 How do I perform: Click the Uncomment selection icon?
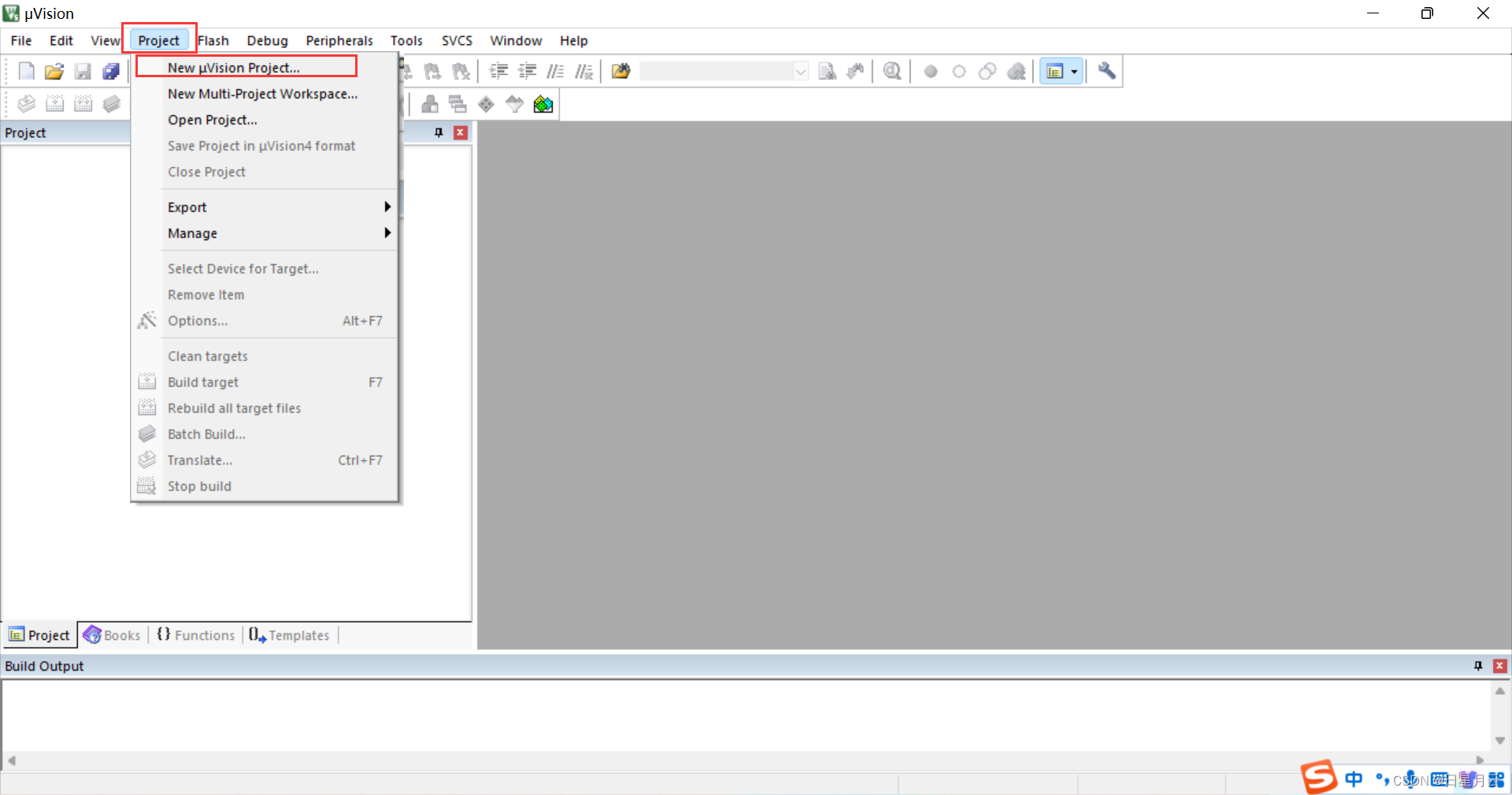[584, 72]
